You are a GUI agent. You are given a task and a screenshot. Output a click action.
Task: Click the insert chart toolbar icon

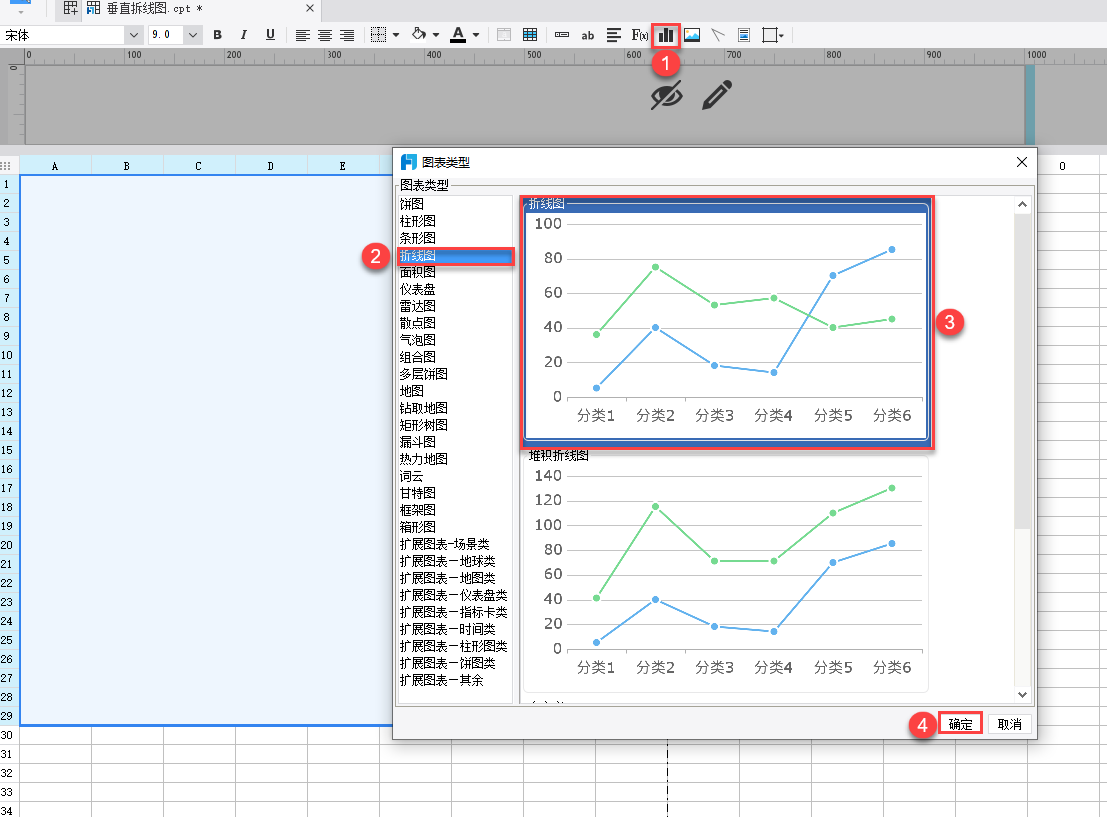coord(666,35)
